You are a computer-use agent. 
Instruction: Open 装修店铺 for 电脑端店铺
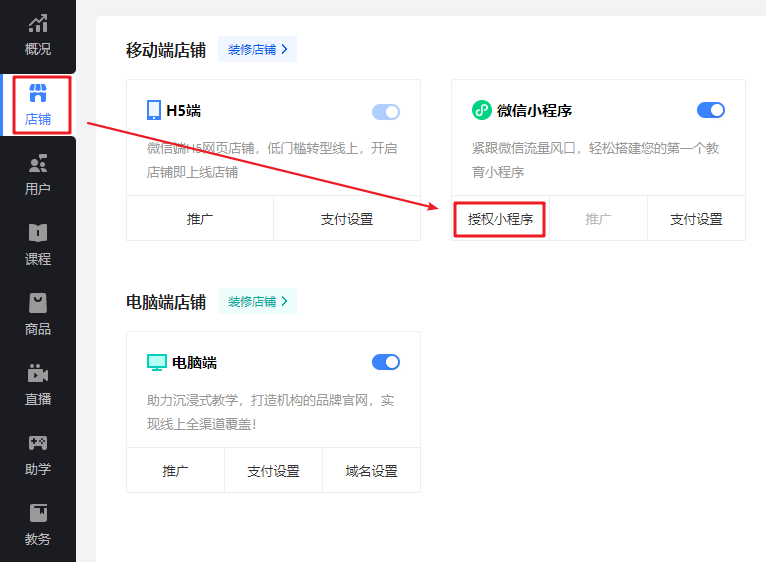pos(257,302)
